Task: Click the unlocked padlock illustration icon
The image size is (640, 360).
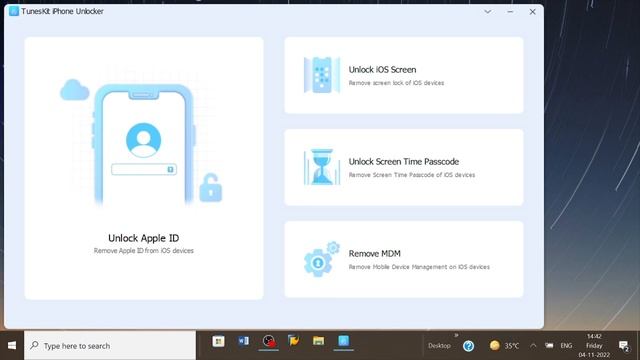Action: coord(211,188)
